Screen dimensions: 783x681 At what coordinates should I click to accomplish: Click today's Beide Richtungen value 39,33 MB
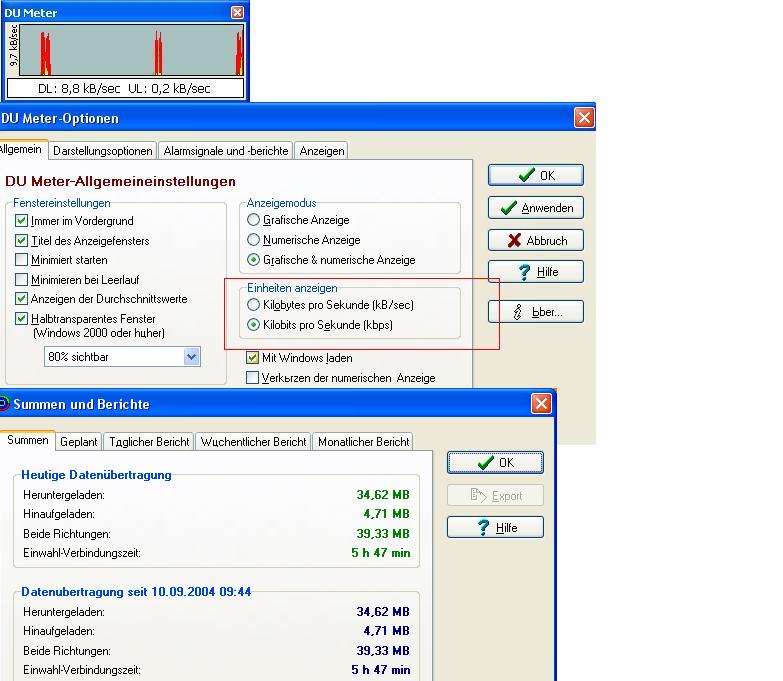pos(383,534)
